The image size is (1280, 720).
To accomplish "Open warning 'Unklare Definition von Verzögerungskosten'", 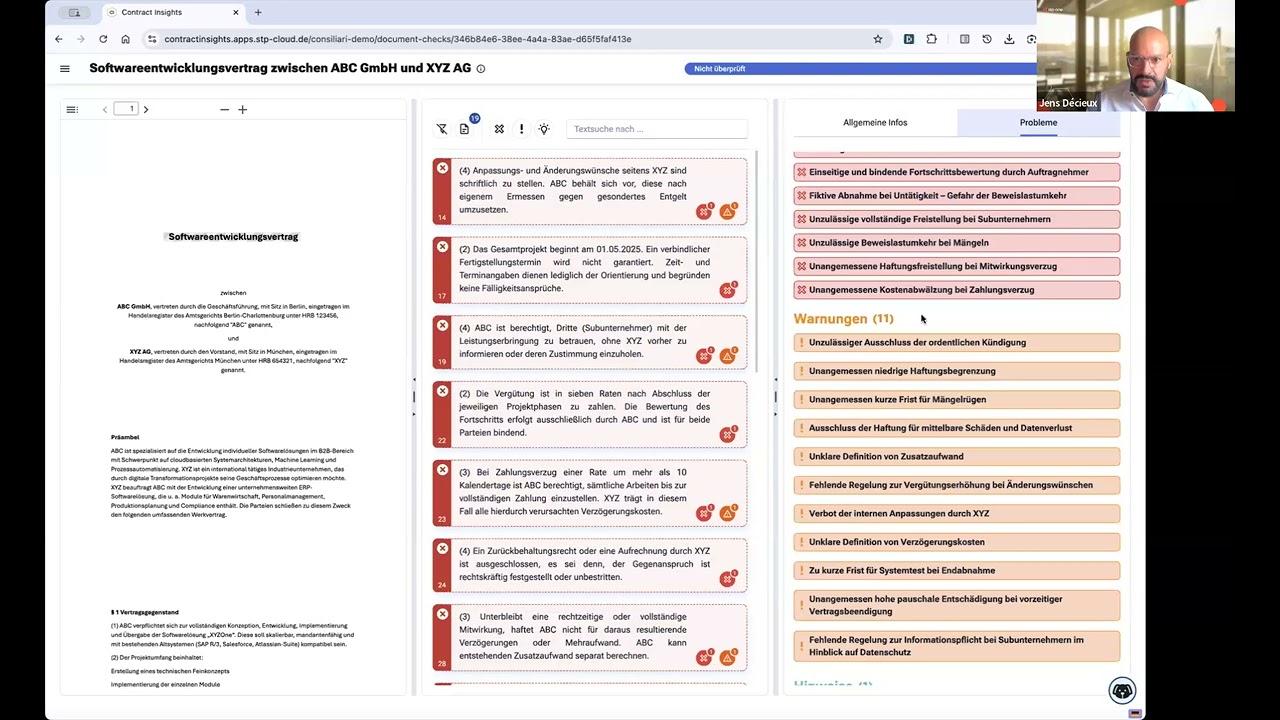I will pos(957,542).
